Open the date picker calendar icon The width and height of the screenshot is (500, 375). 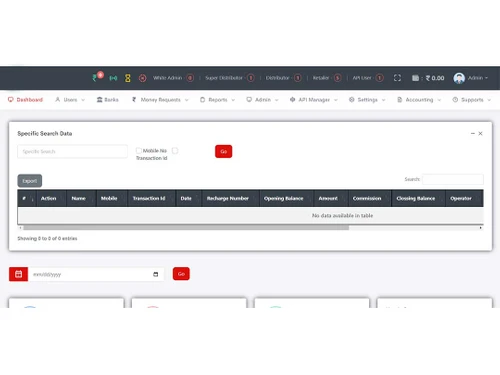[x=156, y=274]
